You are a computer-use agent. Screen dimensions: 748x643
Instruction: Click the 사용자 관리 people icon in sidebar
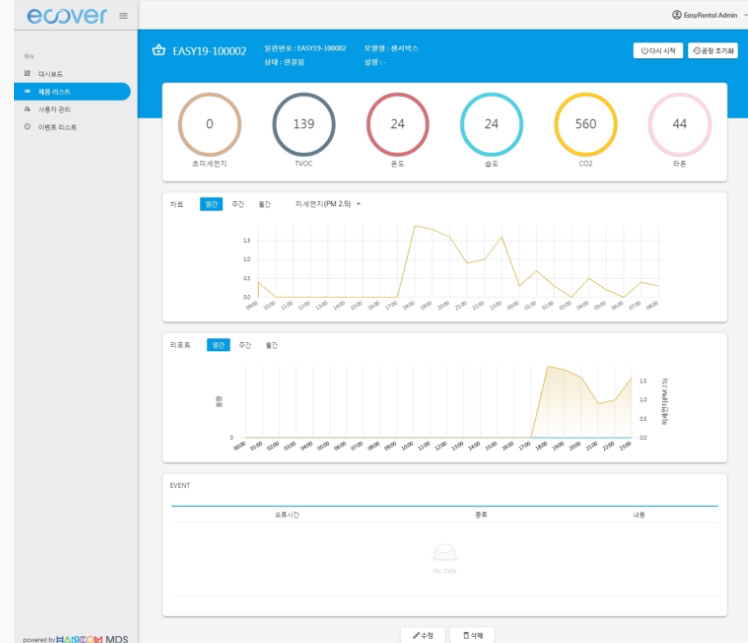coord(27,109)
